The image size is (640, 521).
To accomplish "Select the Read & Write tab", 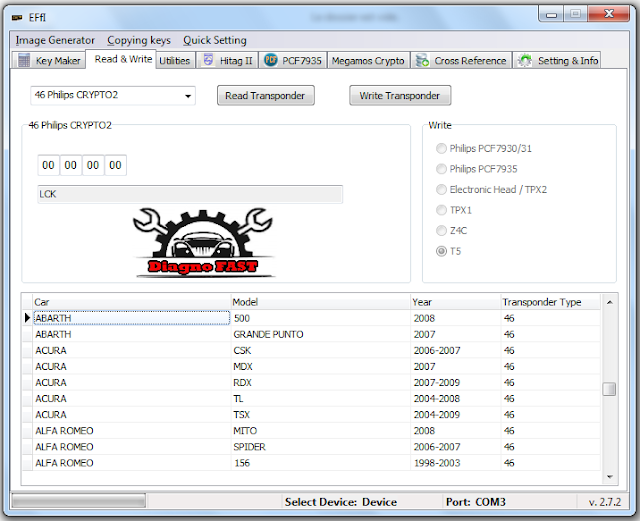I will pos(123,59).
